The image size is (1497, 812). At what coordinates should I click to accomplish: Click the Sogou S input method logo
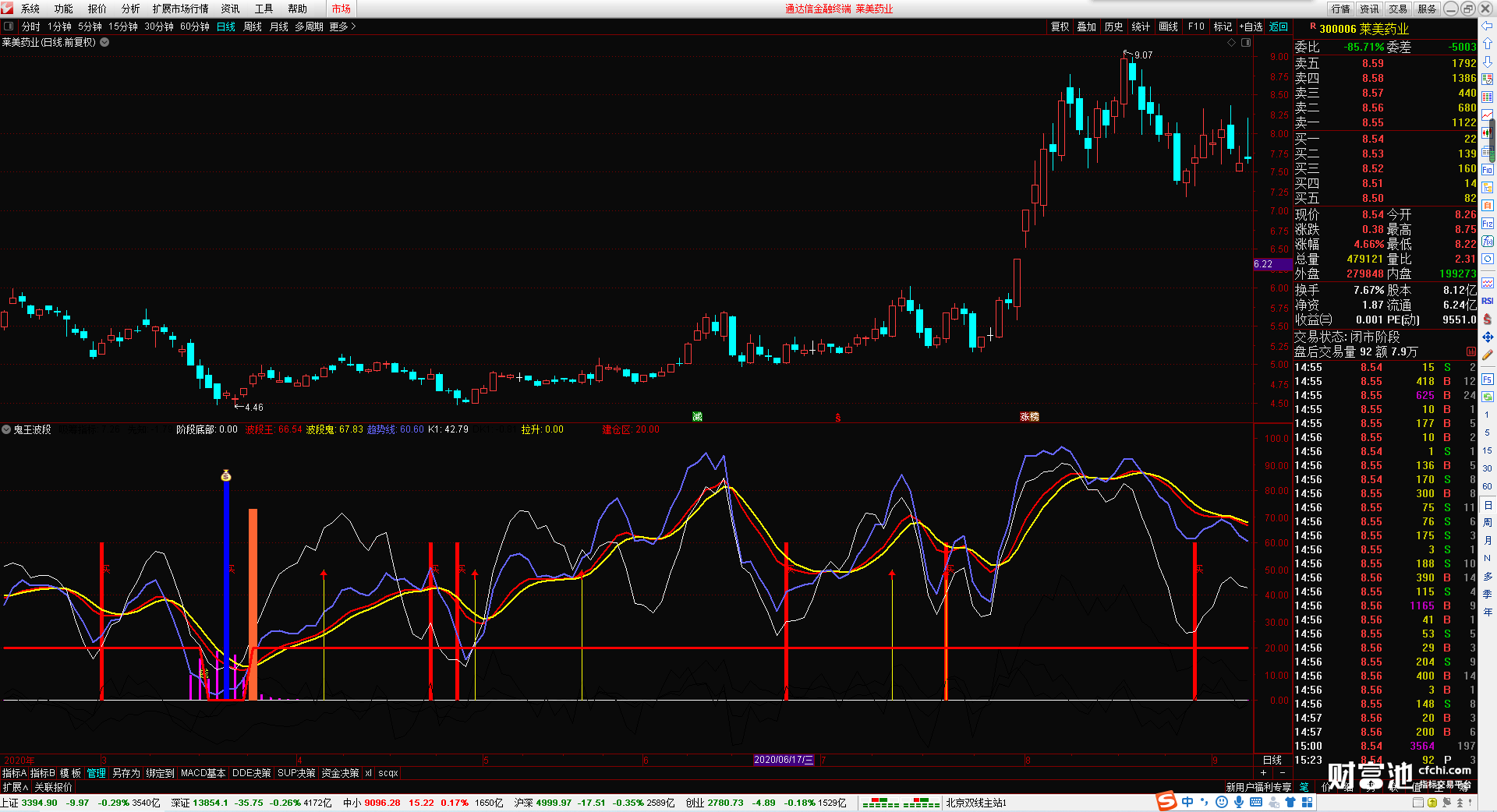1166,801
